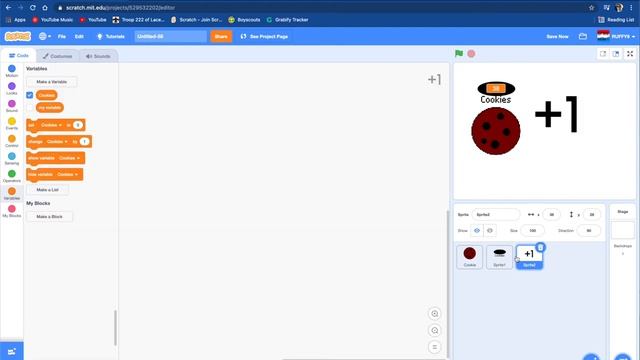Reset workspace zoom with equals icon
This screenshot has width=640, height=360.
(x=435, y=347)
